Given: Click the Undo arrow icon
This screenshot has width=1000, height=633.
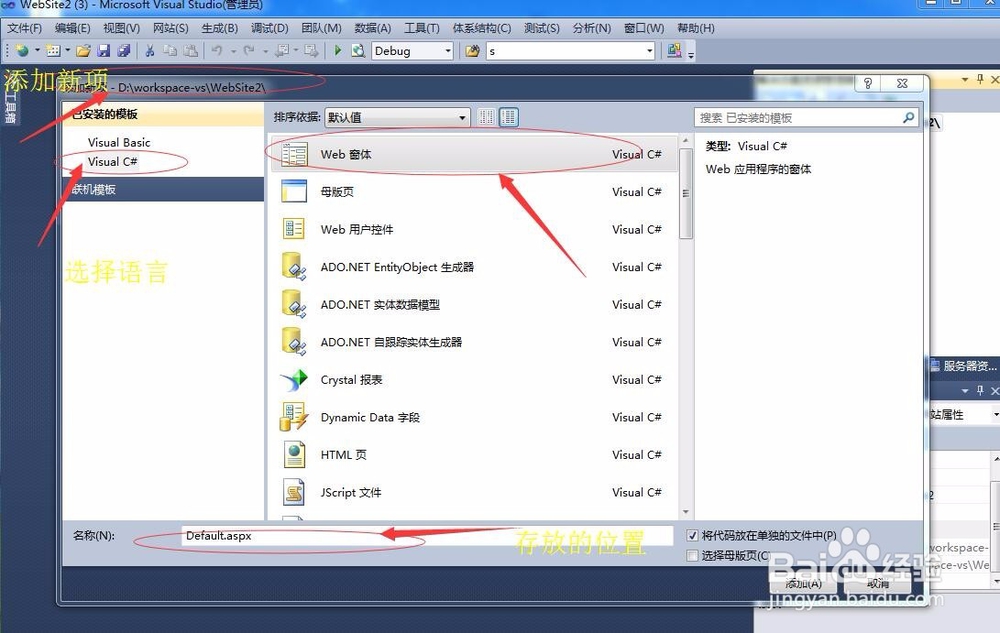Looking at the screenshot, I should (x=217, y=50).
